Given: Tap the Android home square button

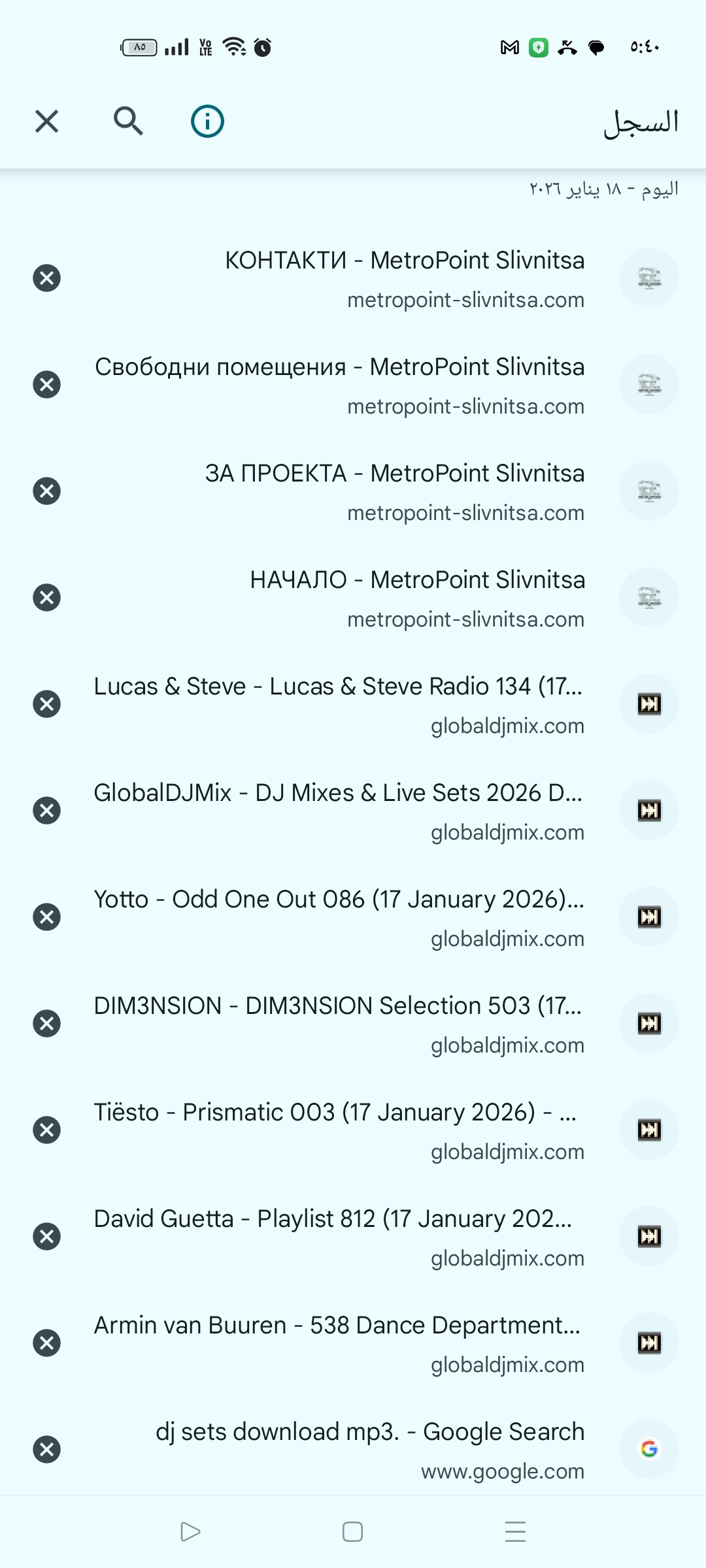Looking at the screenshot, I should tap(352, 1531).
